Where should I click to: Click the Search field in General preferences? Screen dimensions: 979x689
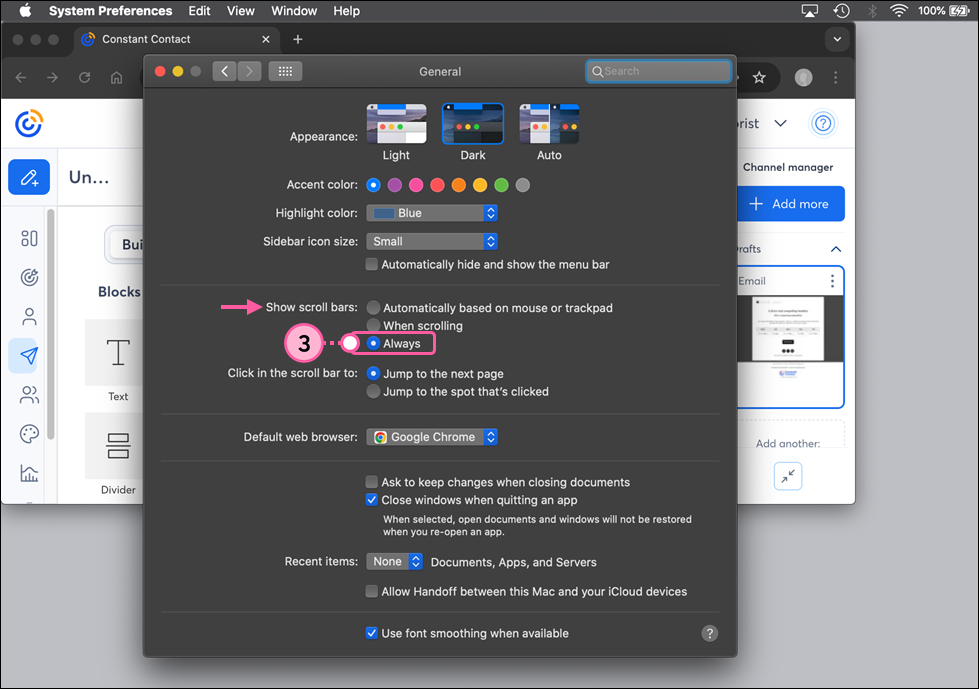[x=657, y=71]
